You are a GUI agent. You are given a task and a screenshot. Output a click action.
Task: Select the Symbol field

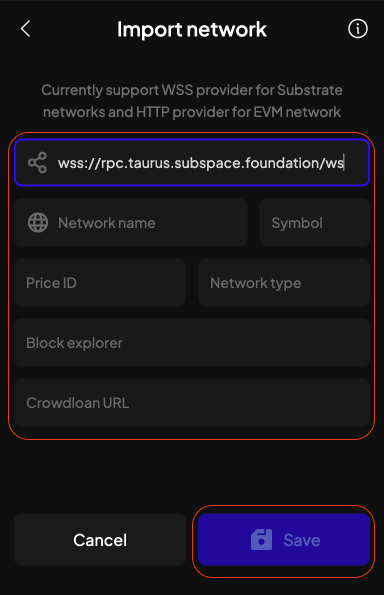[x=315, y=223]
